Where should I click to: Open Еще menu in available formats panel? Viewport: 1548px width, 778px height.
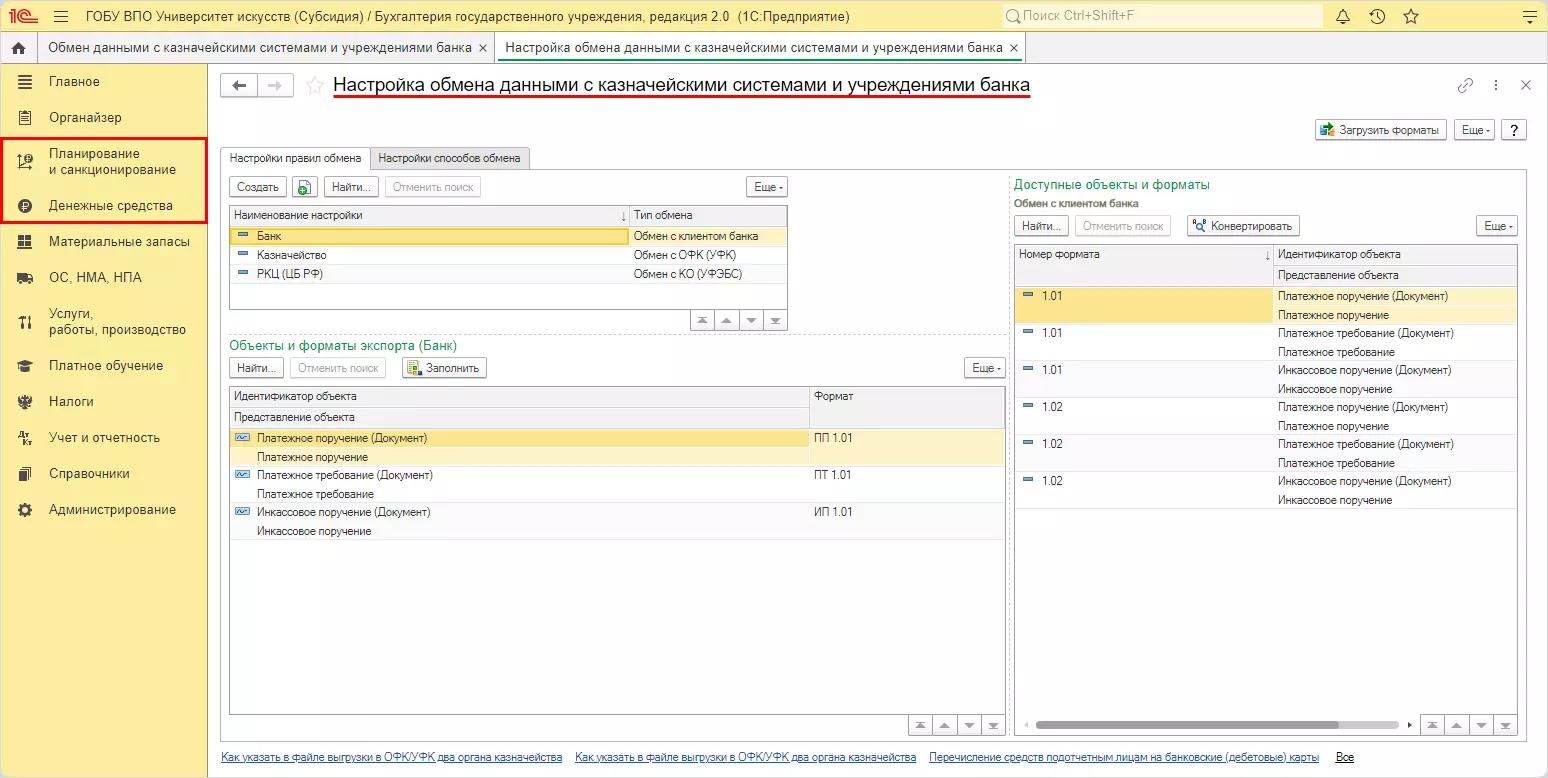[1496, 226]
